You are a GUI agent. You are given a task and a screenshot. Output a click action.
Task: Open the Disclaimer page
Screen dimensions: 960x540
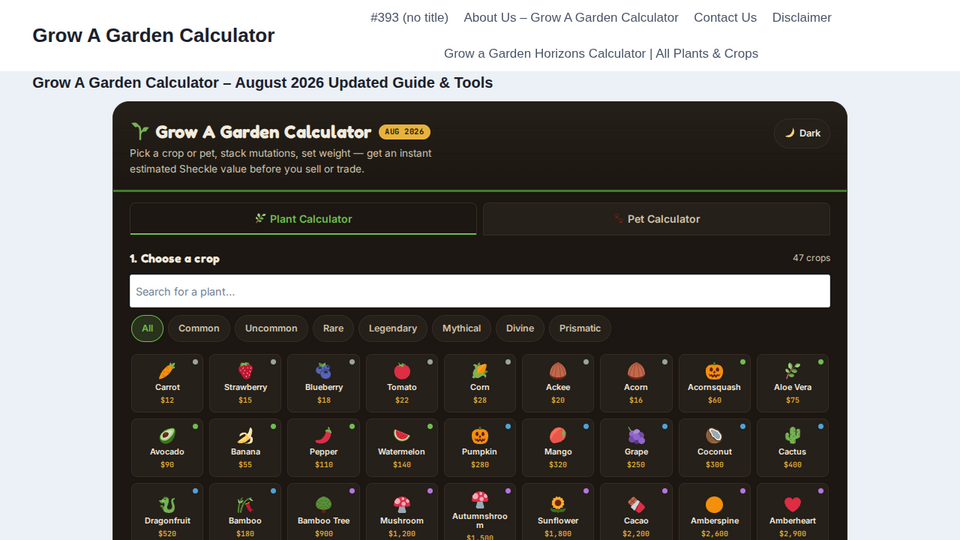[x=801, y=18]
